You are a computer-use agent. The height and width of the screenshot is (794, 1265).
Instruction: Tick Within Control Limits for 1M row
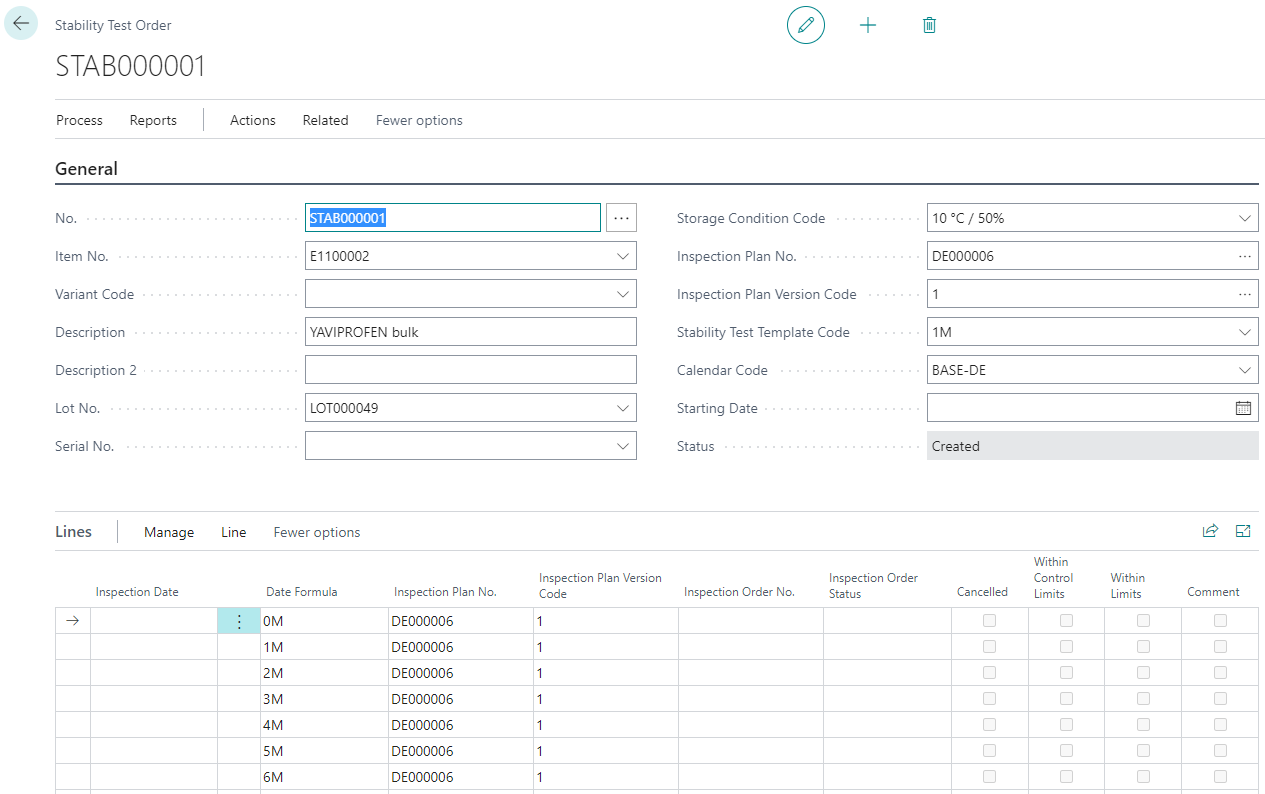(x=1066, y=647)
